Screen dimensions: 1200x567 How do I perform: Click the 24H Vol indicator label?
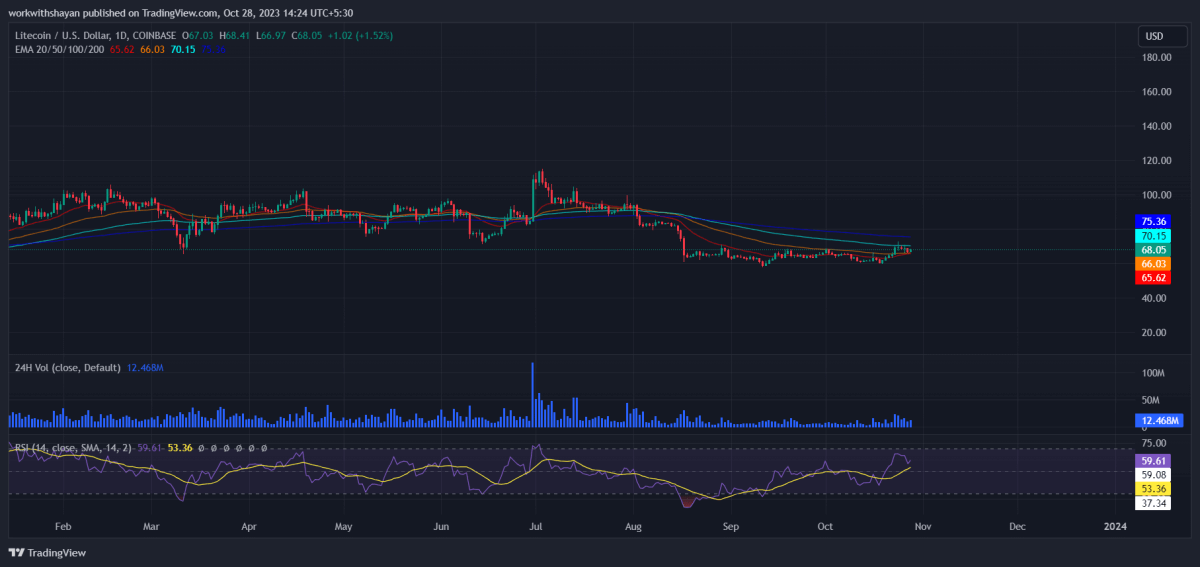[x=66, y=368]
